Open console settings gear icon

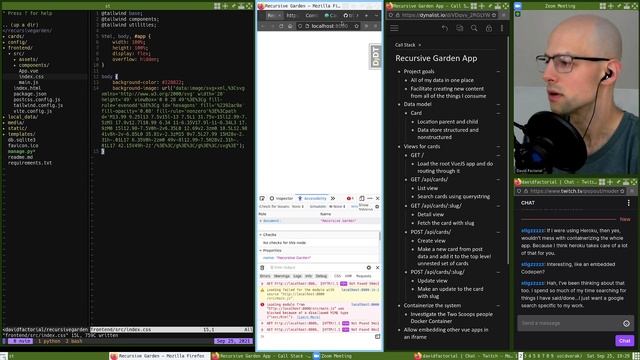tap(369, 268)
